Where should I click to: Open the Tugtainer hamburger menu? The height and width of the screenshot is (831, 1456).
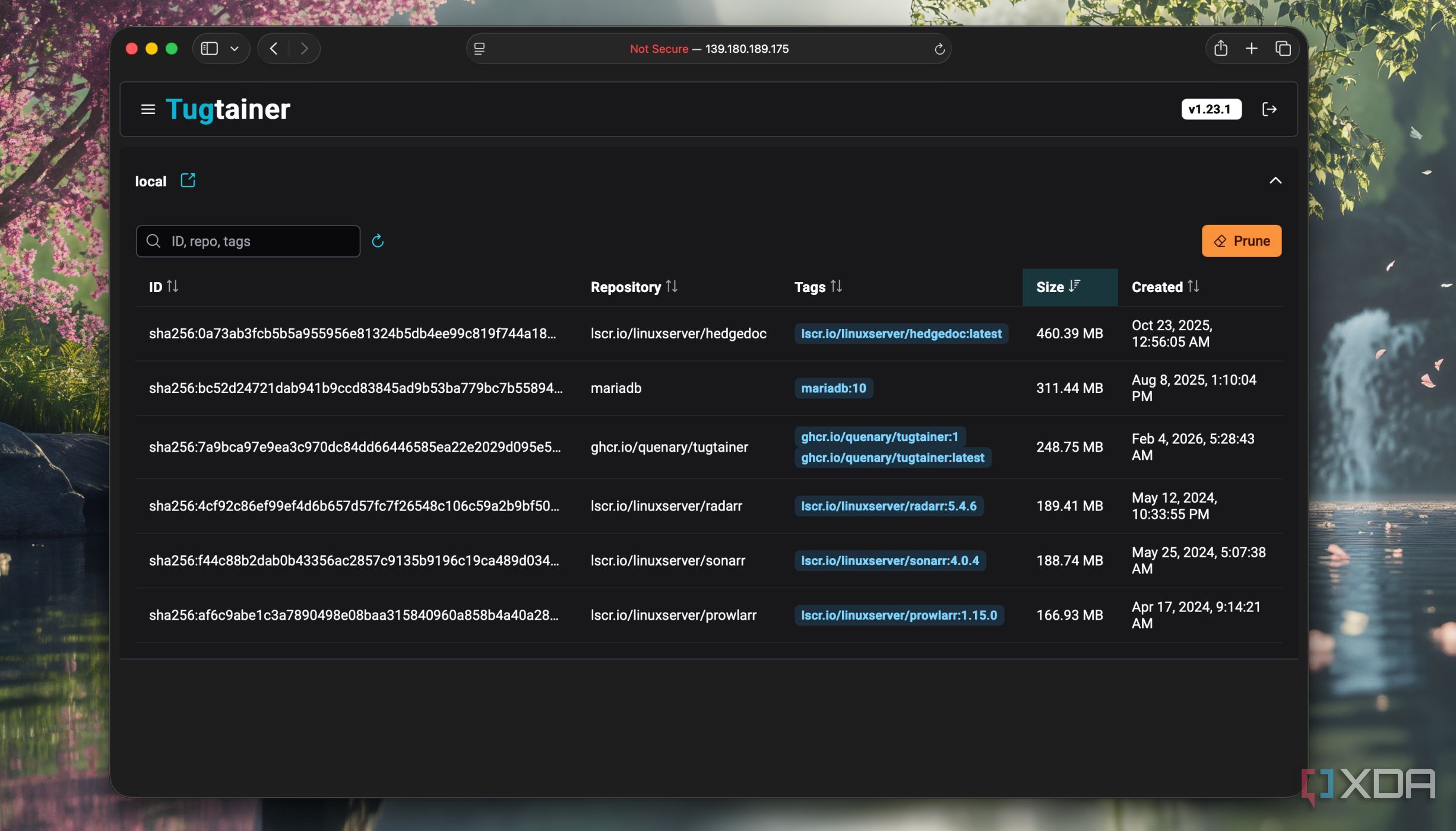[148, 109]
